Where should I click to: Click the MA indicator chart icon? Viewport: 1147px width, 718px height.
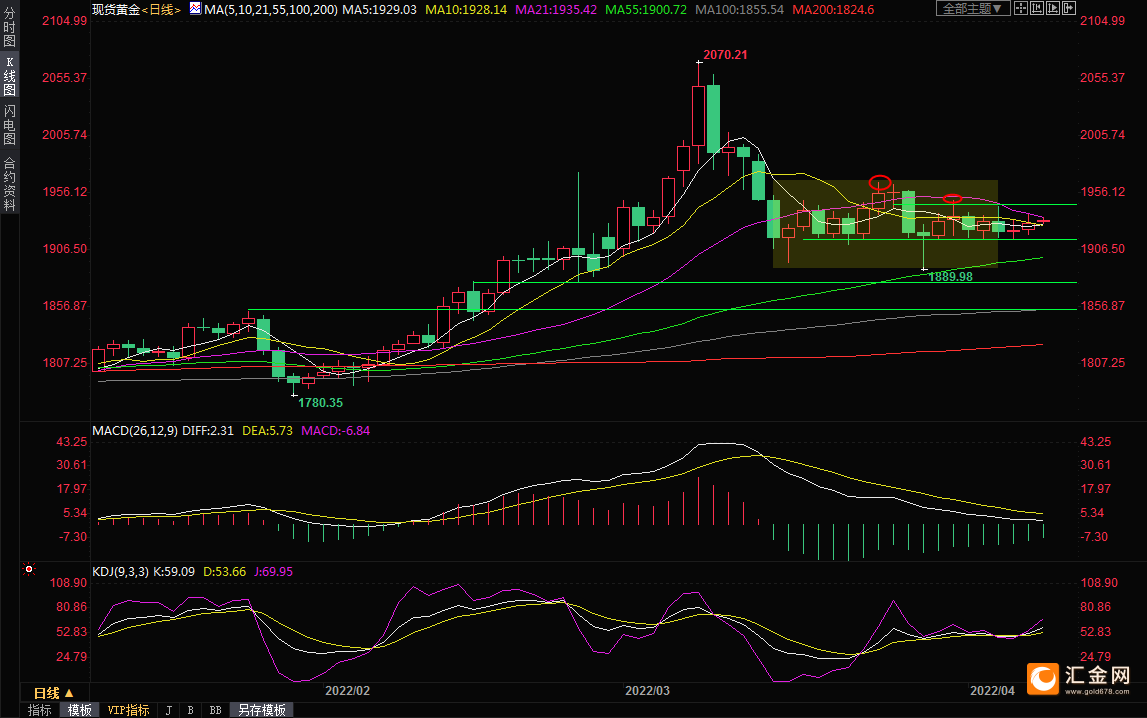point(193,9)
